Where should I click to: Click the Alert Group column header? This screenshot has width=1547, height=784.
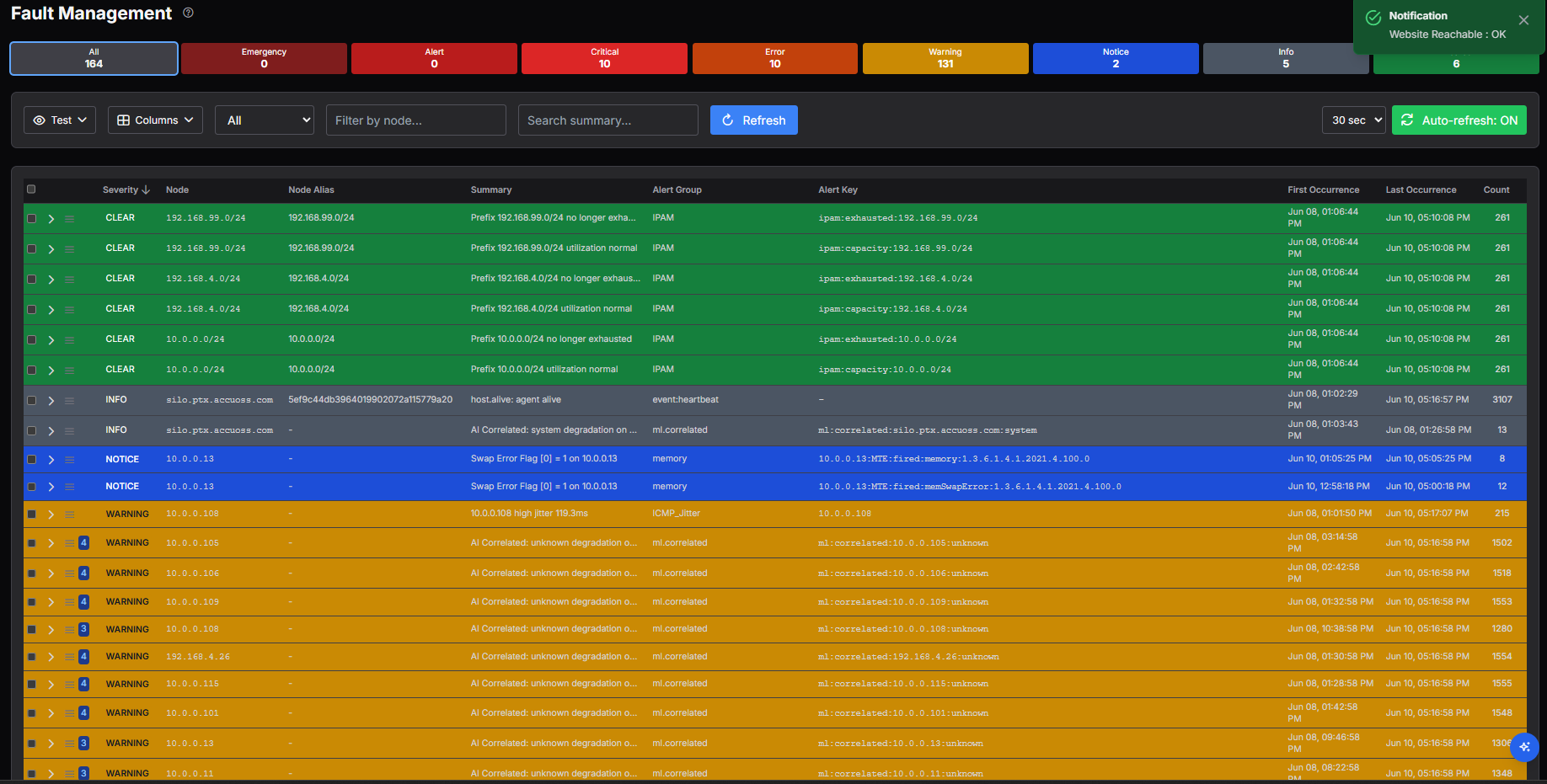coord(677,190)
